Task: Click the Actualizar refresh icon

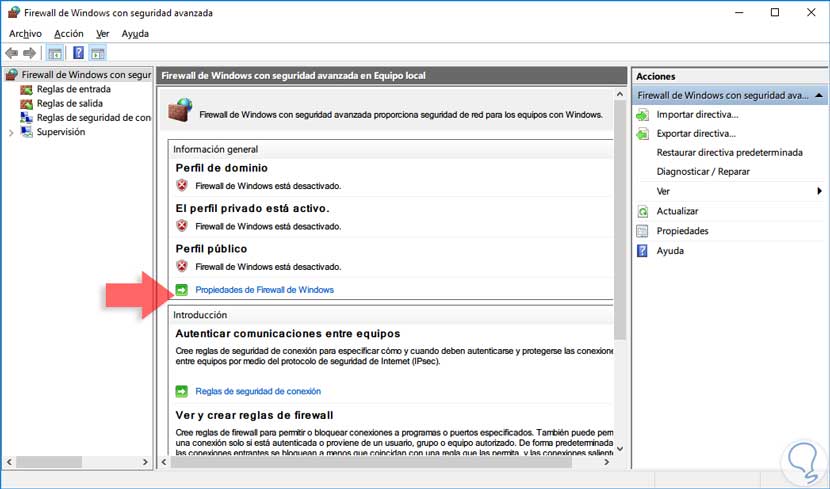Action: coord(643,211)
